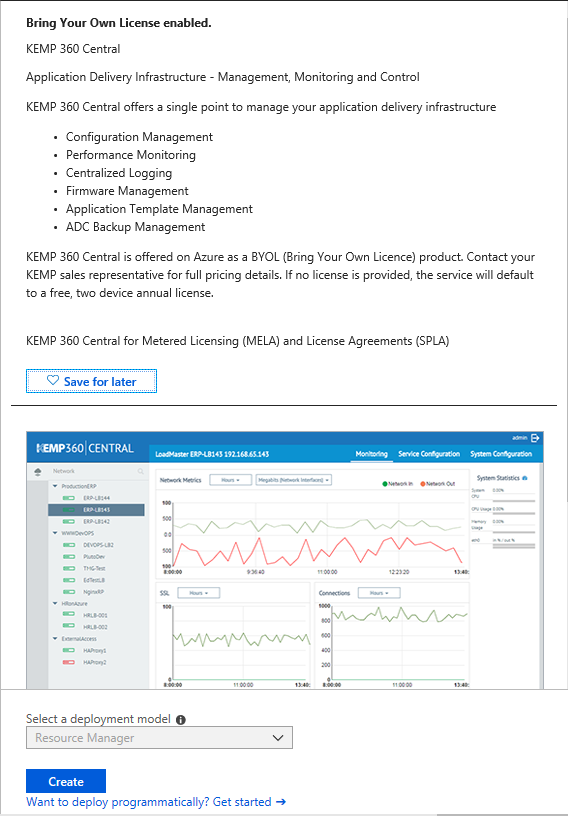This screenshot has height=816, width=568.
Task: Click the KEMP360 CENTRAL logo in preview
Action: 85,448
